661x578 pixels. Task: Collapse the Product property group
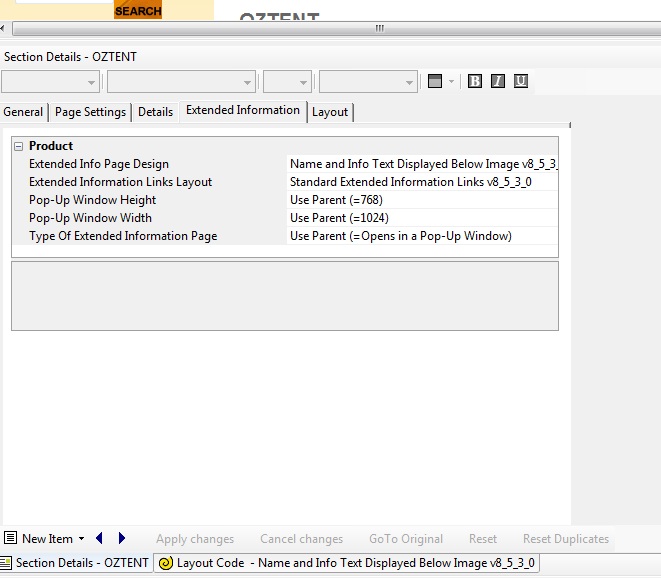point(18,146)
